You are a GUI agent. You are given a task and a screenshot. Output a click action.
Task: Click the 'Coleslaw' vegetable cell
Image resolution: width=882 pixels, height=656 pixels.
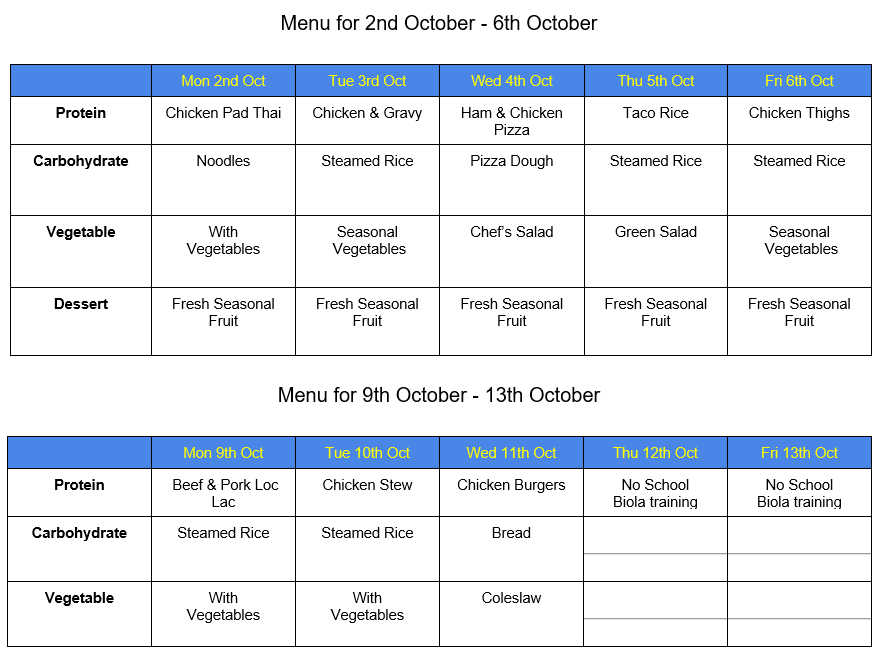coord(511,598)
